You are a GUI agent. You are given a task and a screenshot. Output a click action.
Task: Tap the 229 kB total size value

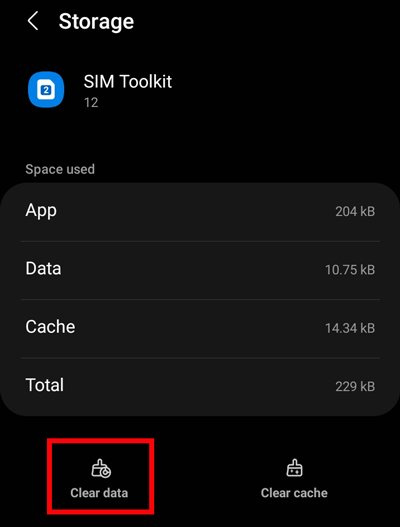pyautogui.click(x=355, y=387)
